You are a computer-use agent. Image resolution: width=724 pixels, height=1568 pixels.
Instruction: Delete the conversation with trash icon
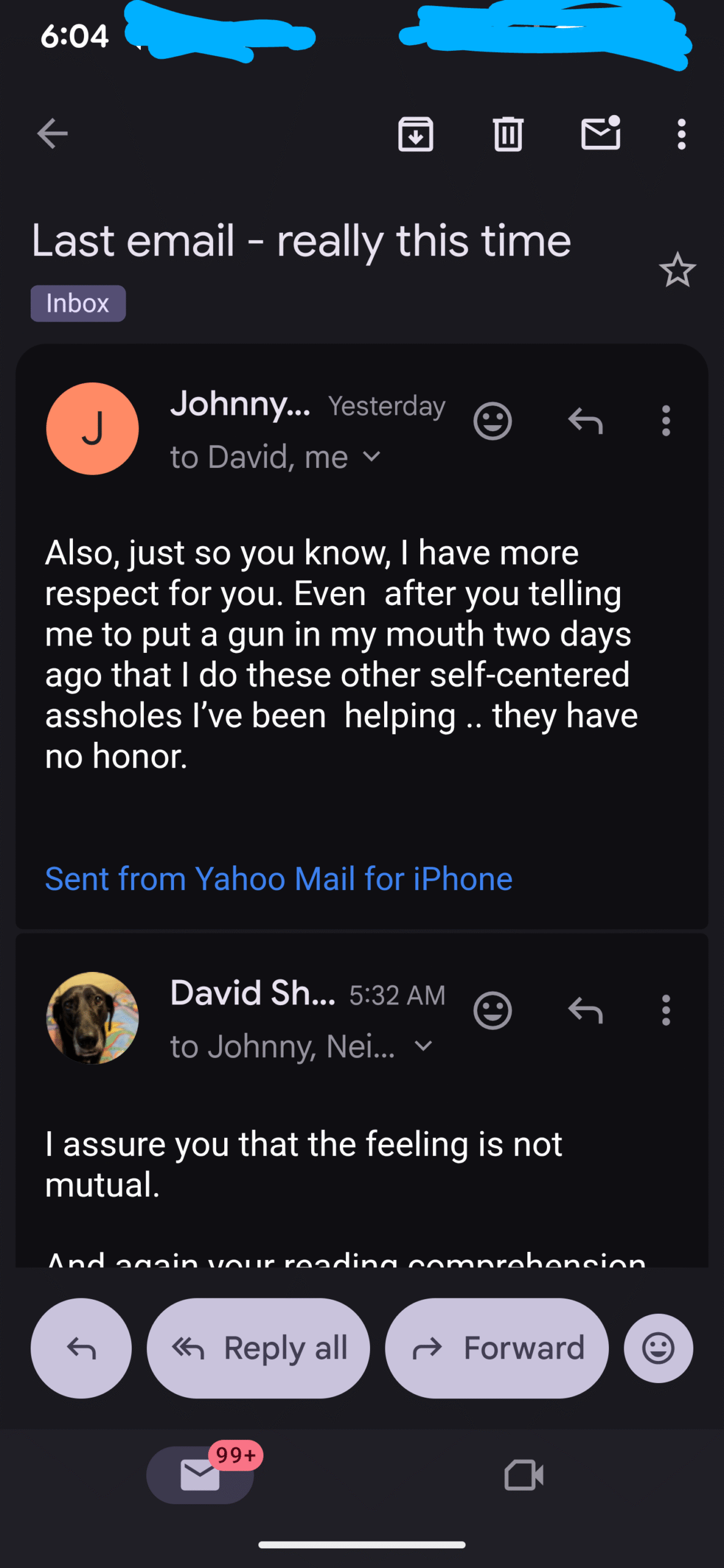click(508, 134)
